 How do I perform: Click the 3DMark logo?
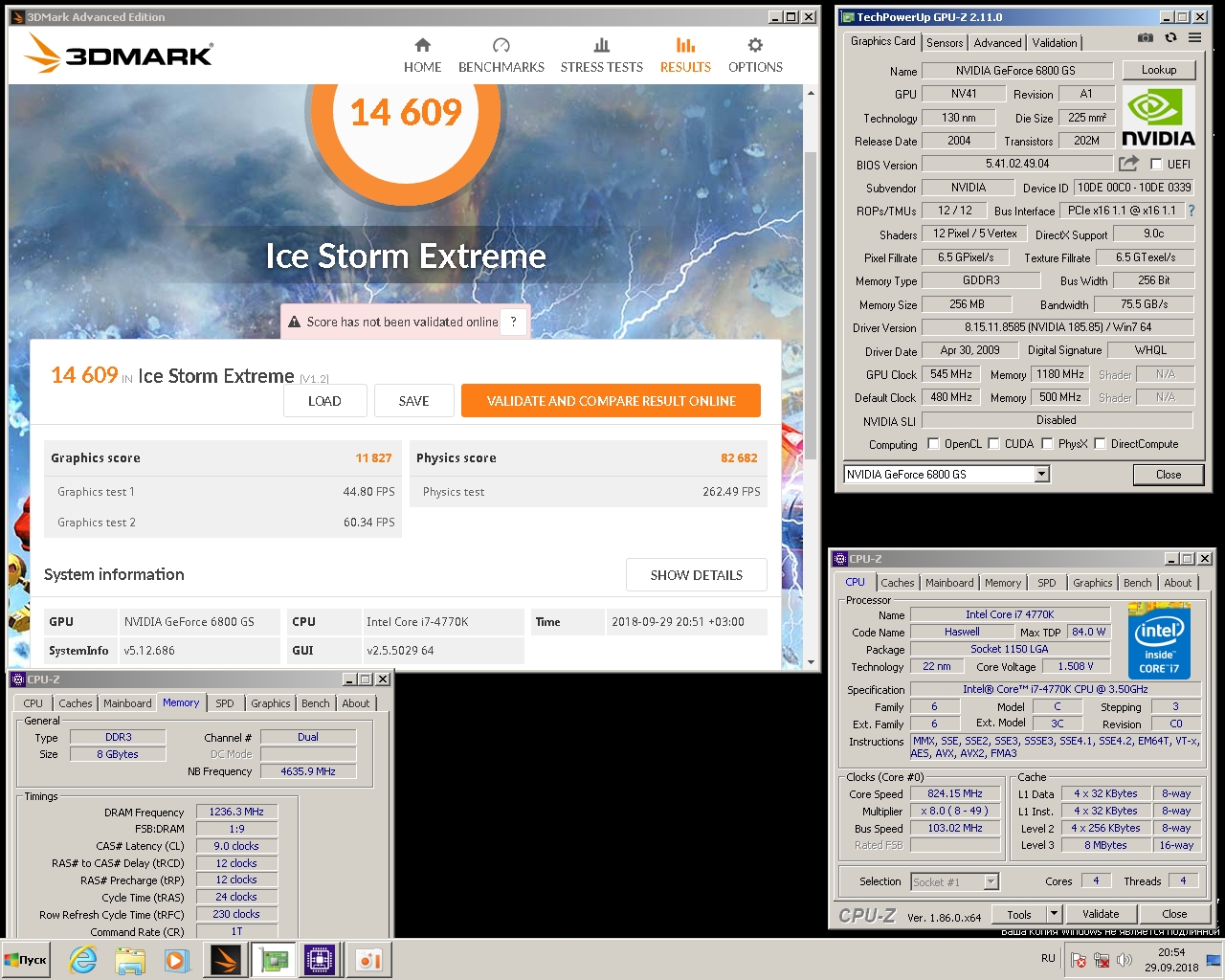click(119, 54)
